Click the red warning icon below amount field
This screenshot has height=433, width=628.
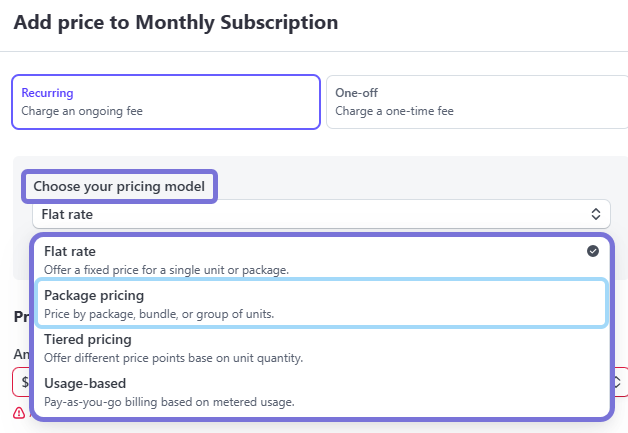pyautogui.click(x=19, y=413)
